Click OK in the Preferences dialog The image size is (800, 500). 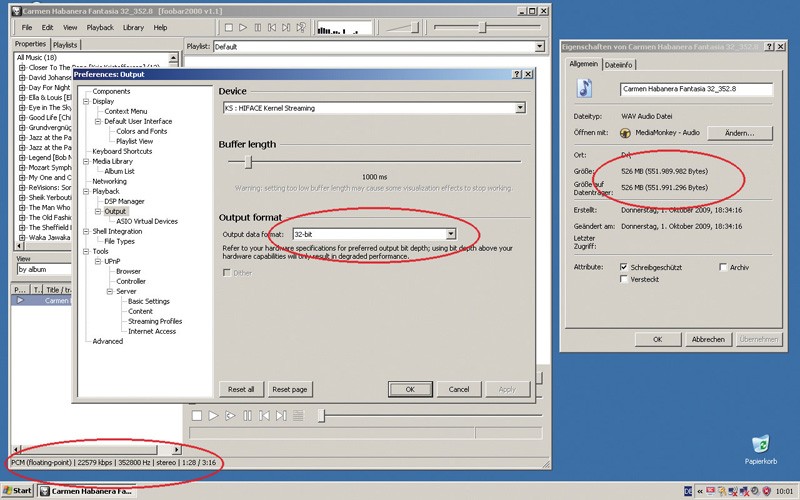click(x=410, y=389)
